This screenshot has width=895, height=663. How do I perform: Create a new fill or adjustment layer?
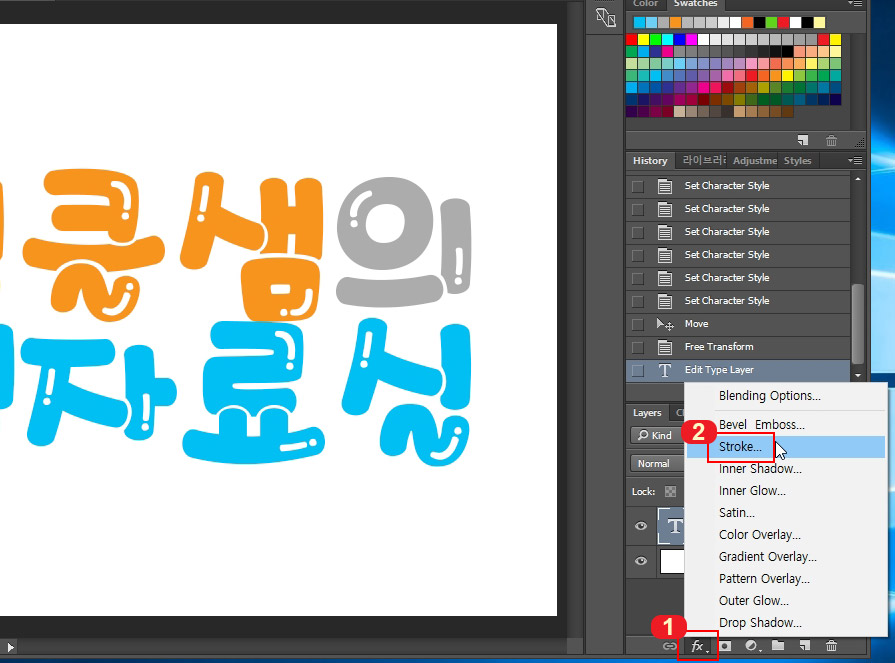(x=752, y=646)
